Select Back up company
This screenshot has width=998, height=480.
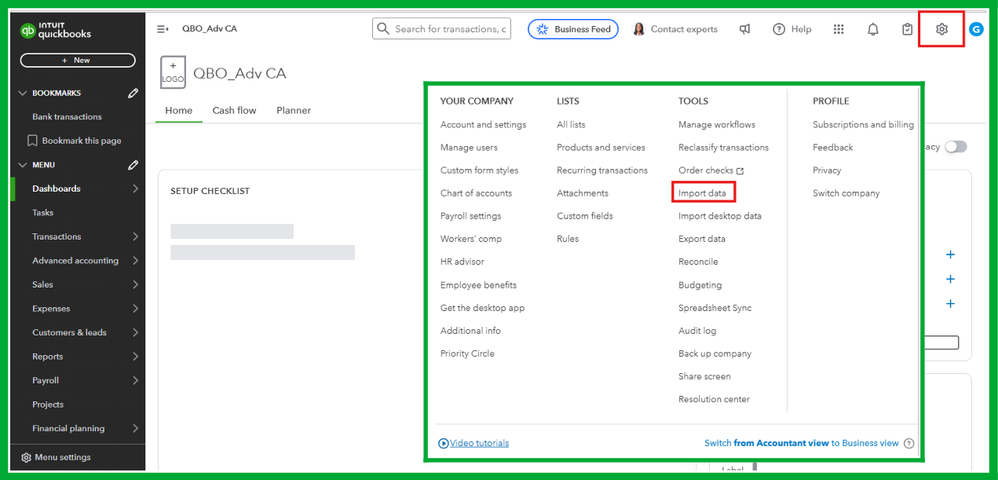[715, 353]
